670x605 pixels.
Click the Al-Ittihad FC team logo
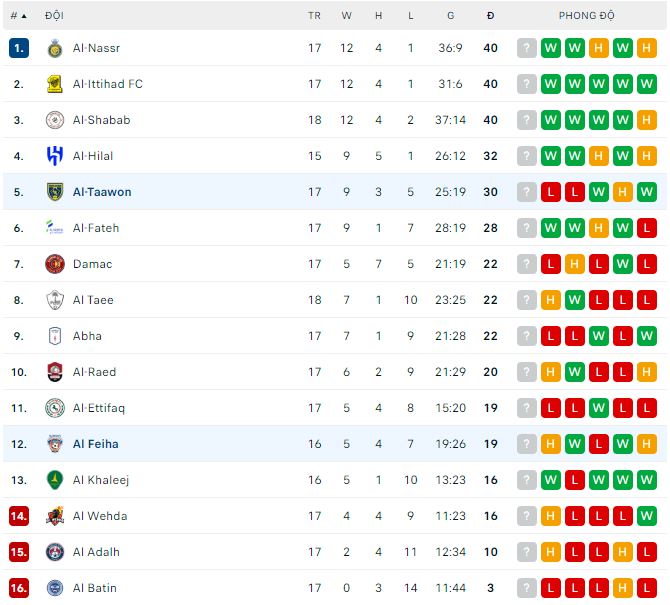55,84
